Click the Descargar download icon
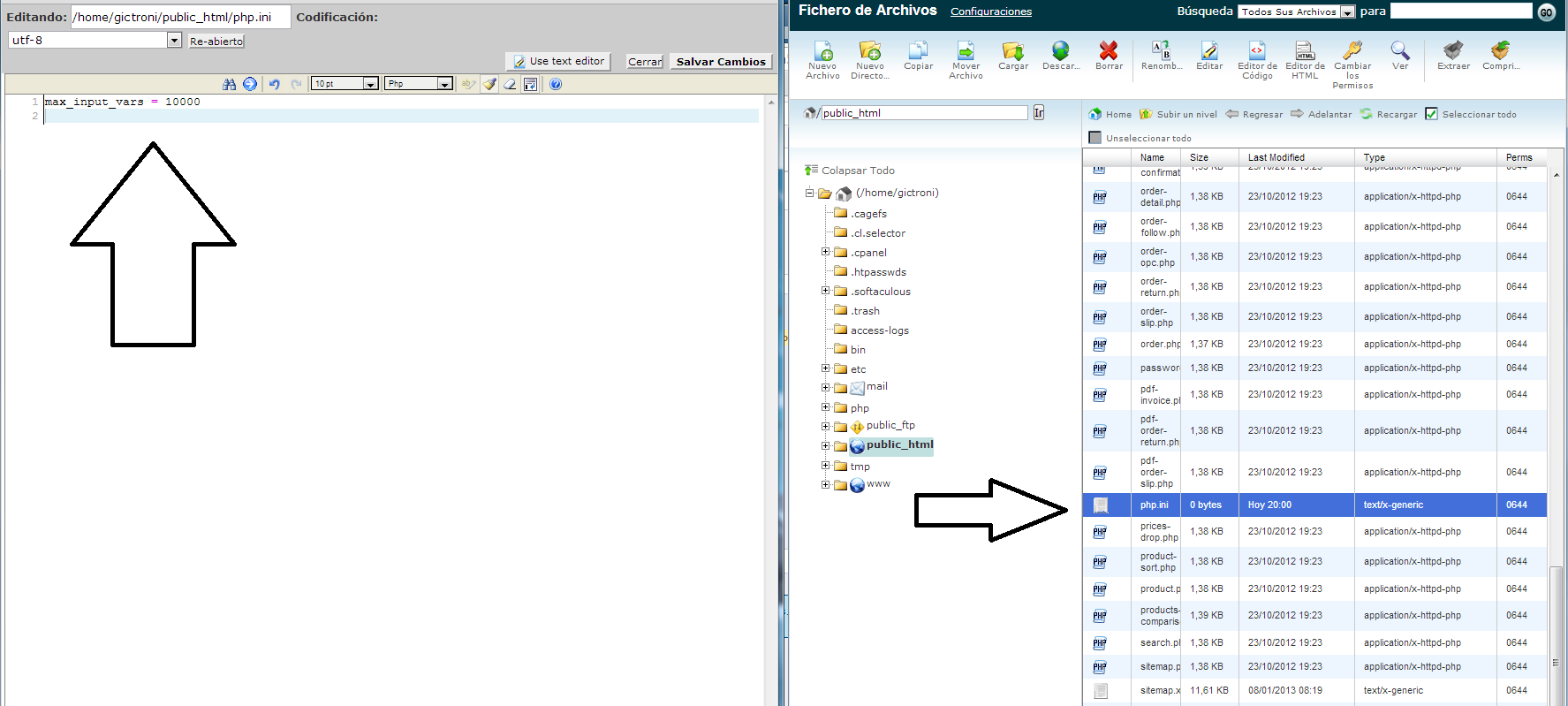The image size is (1568, 706). (x=1061, y=51)
